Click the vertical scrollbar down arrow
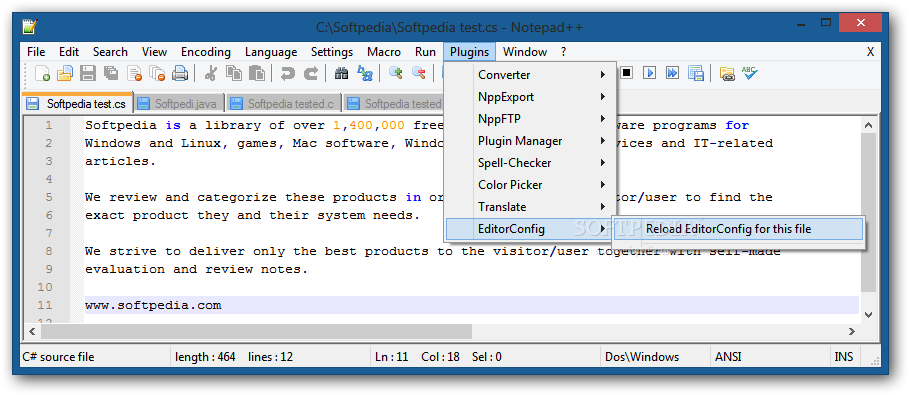Screen dimensions: 909x395 tap(868, 314)
